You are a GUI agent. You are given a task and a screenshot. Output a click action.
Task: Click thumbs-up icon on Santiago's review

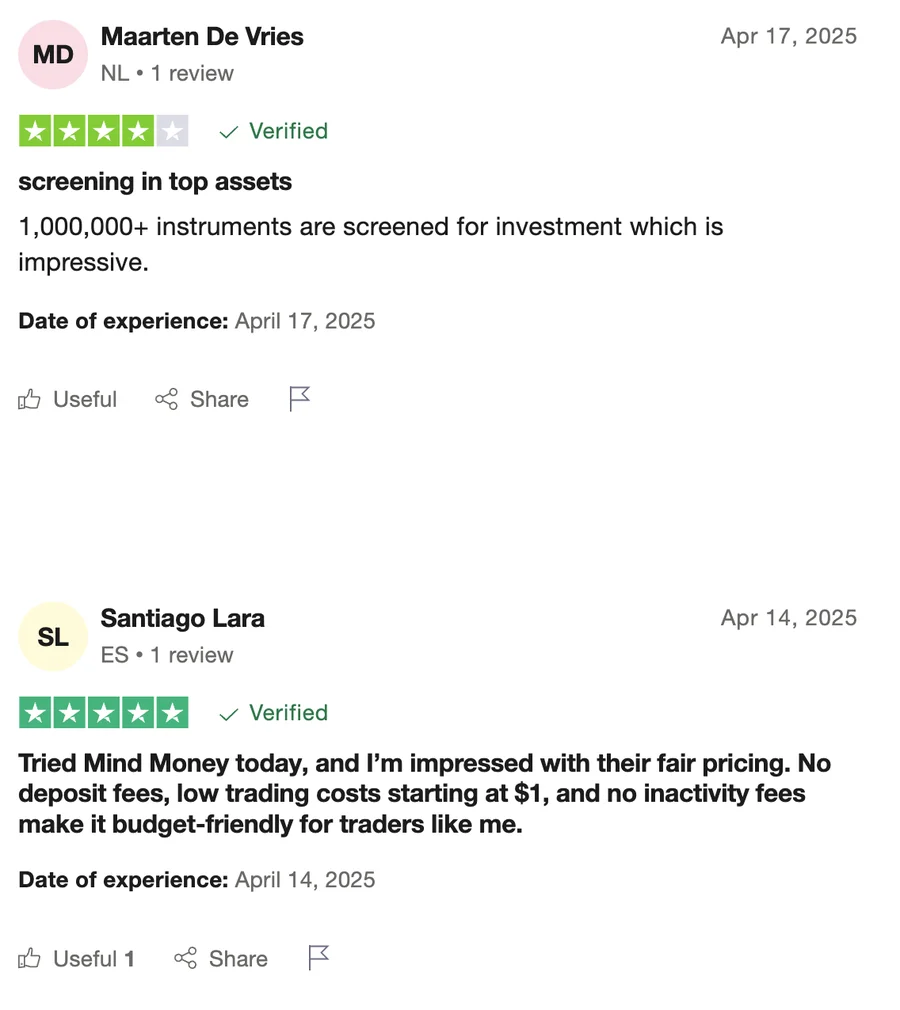coord(30,959)
